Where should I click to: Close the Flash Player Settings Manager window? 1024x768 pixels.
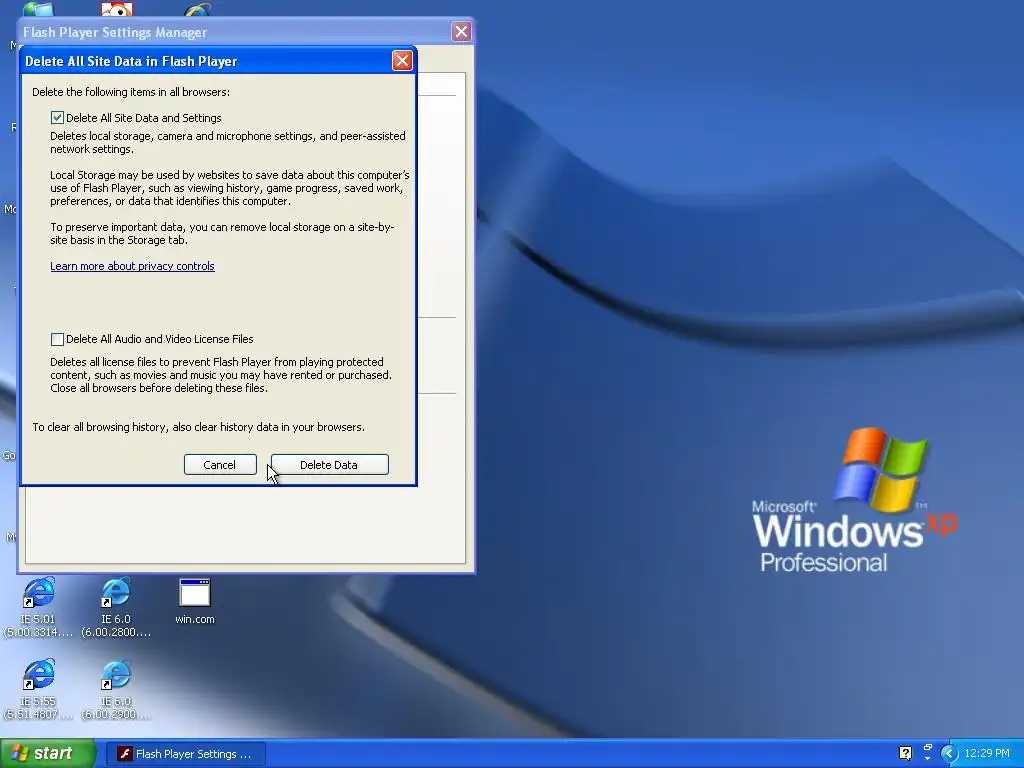tap(461, 31)
